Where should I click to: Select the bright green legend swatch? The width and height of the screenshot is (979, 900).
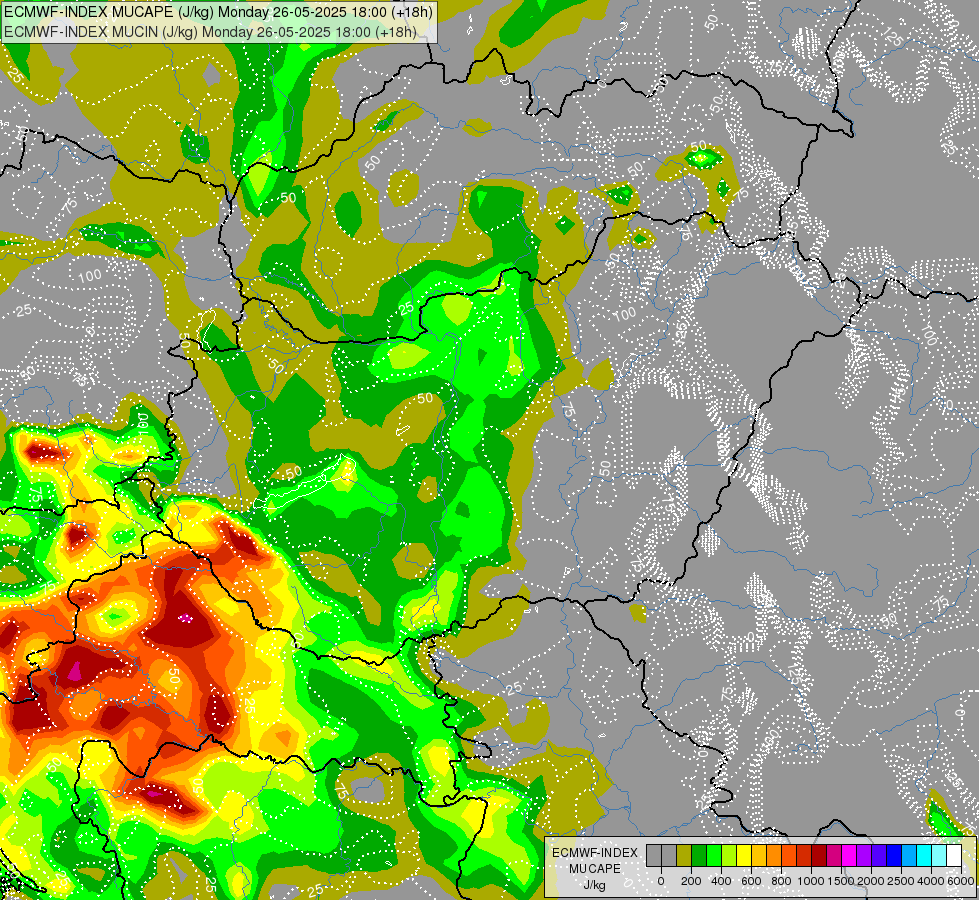click(x=714, y=855)
